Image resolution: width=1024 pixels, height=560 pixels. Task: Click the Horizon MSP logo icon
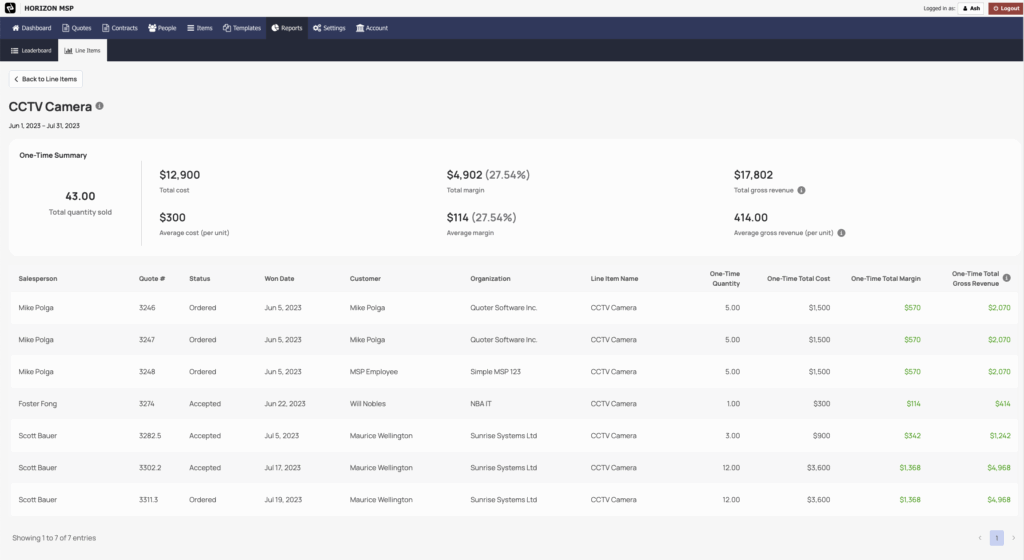coord(10,8)
